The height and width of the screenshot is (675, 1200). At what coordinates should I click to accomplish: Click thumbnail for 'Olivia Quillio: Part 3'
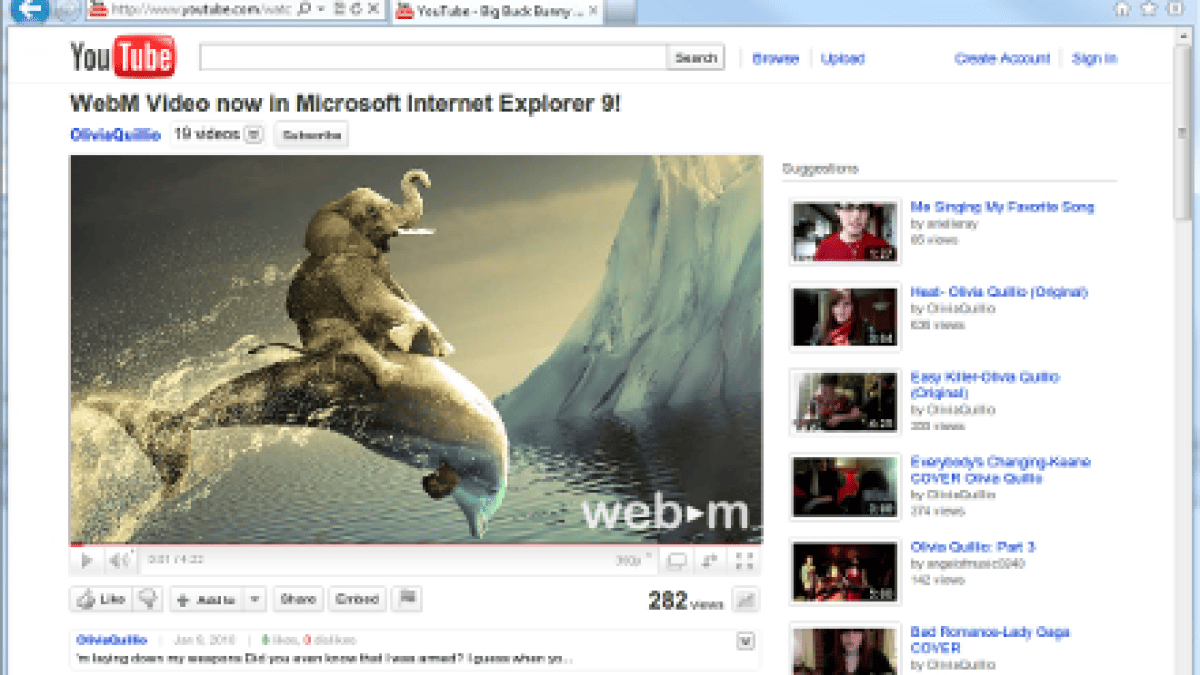[845, 572]
